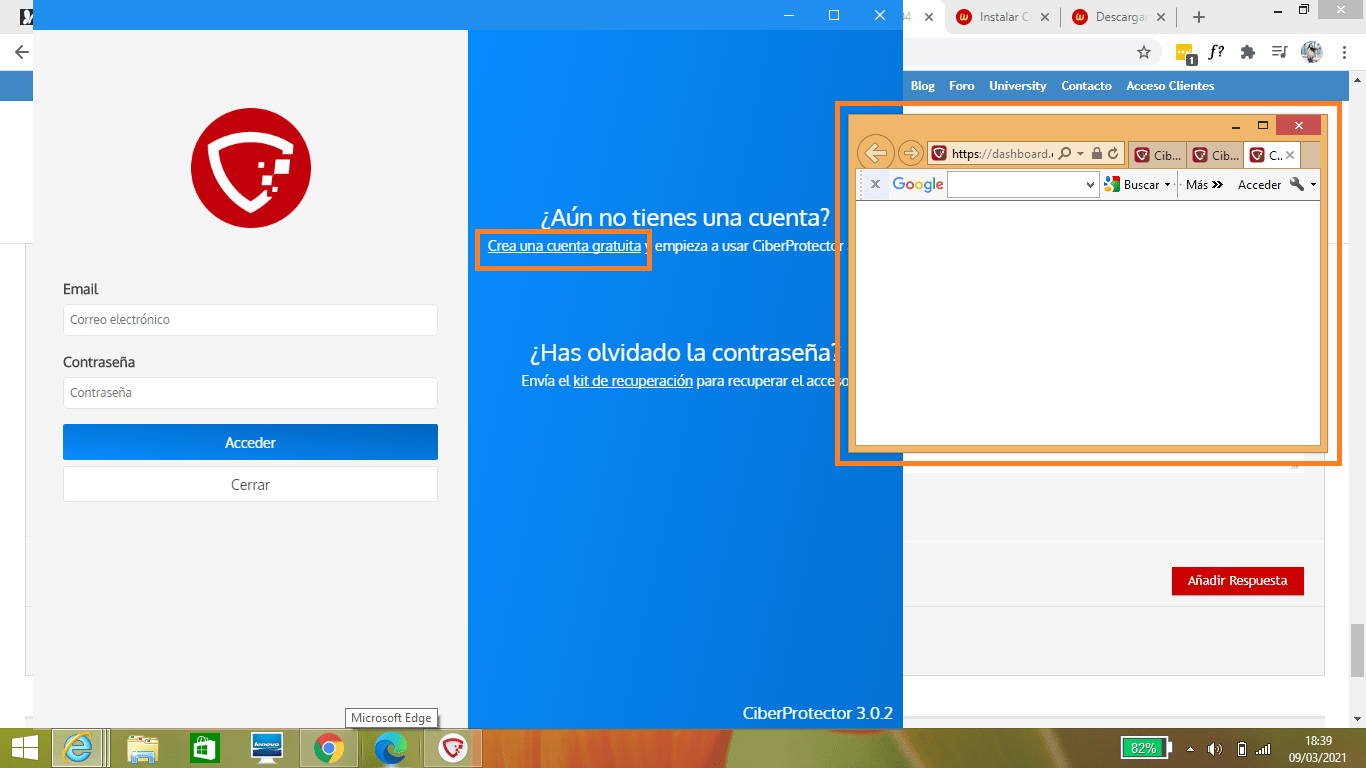
Task: Open Google Chrome from the taskbar
Action: click(329, 748)
